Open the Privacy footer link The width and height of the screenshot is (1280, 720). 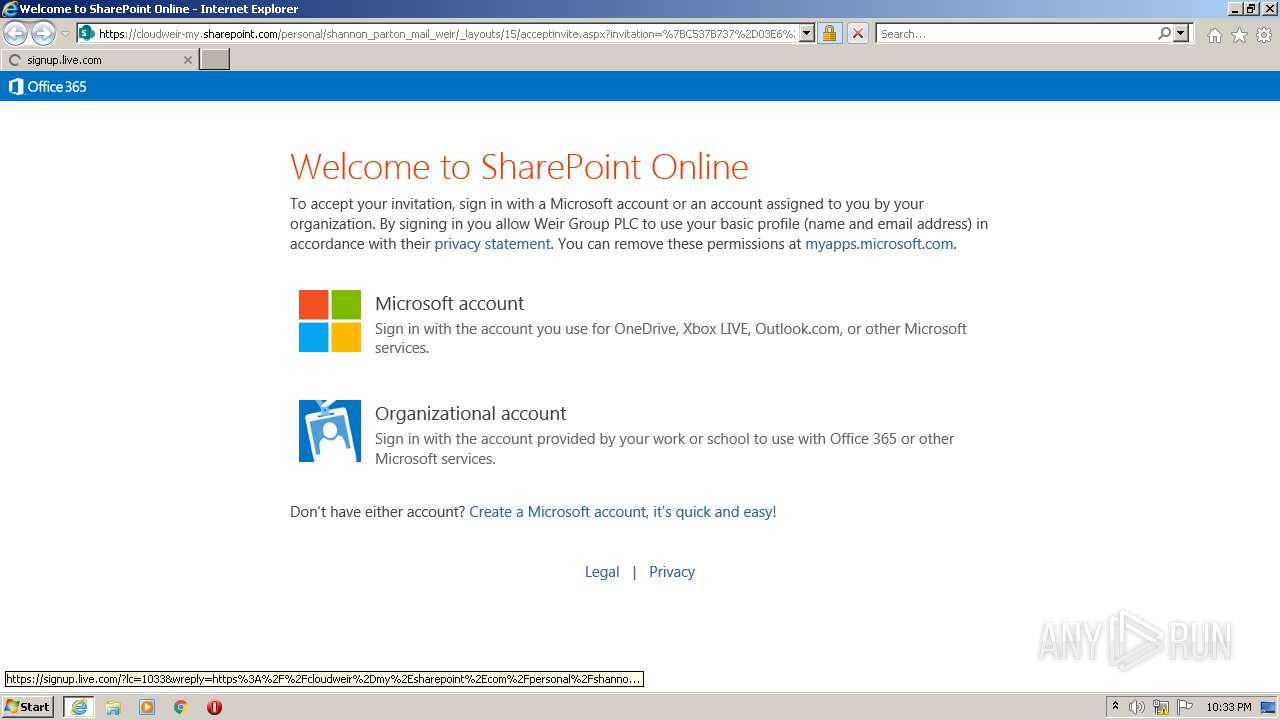672,572
